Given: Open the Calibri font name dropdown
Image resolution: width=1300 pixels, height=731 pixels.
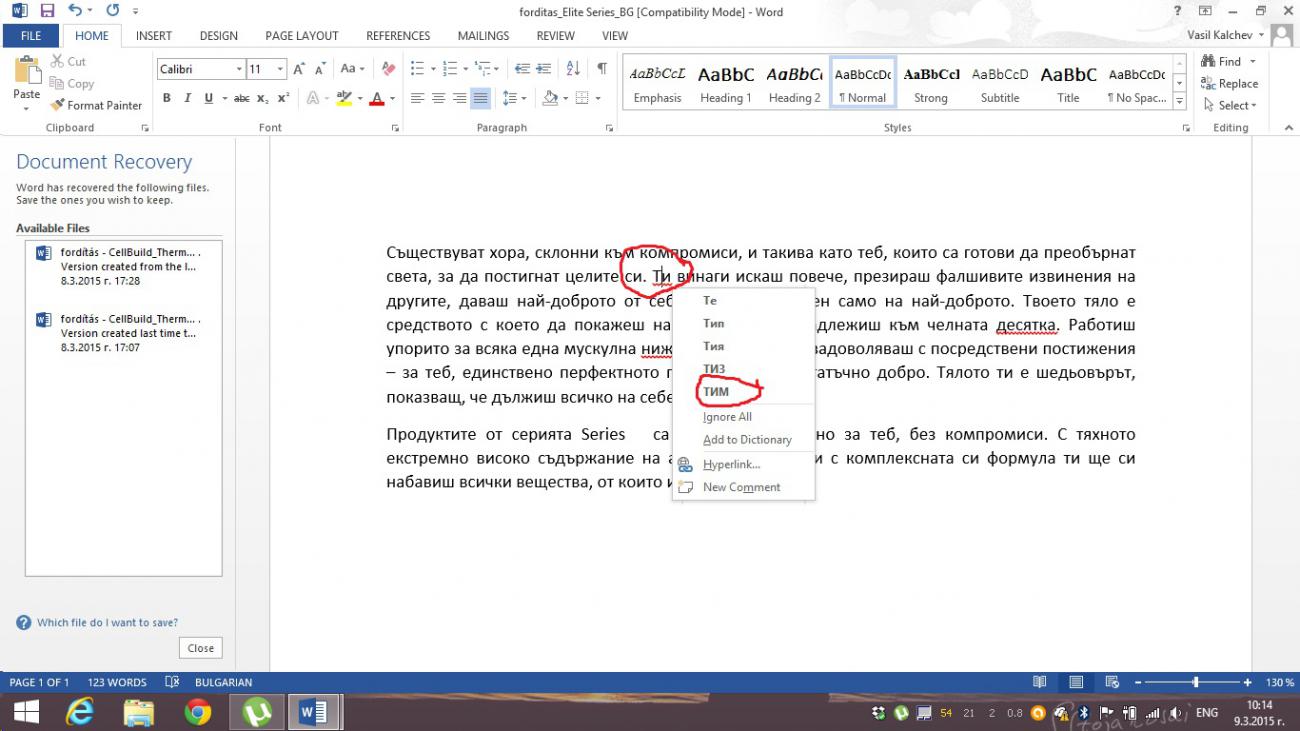Looking at the screenshot, I should click(x=239, y=69).
